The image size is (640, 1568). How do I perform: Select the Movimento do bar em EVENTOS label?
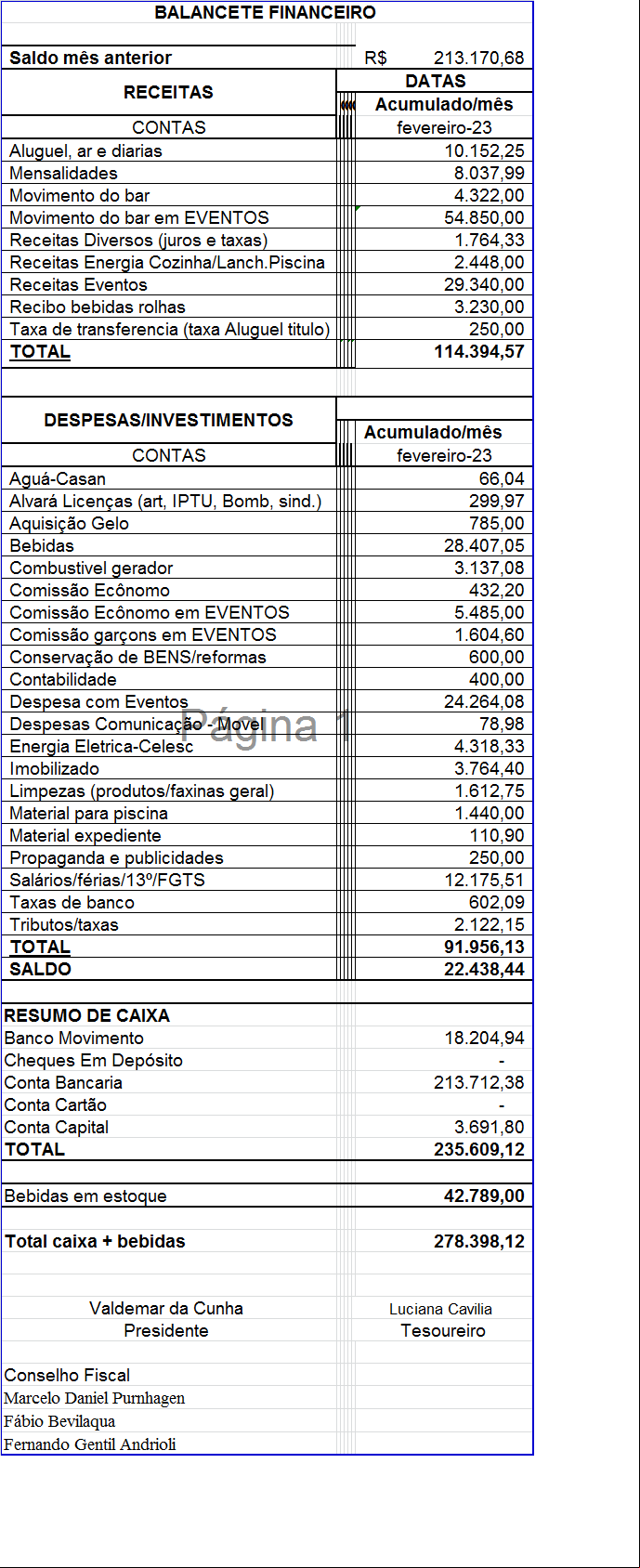click(x=139, y=217)
